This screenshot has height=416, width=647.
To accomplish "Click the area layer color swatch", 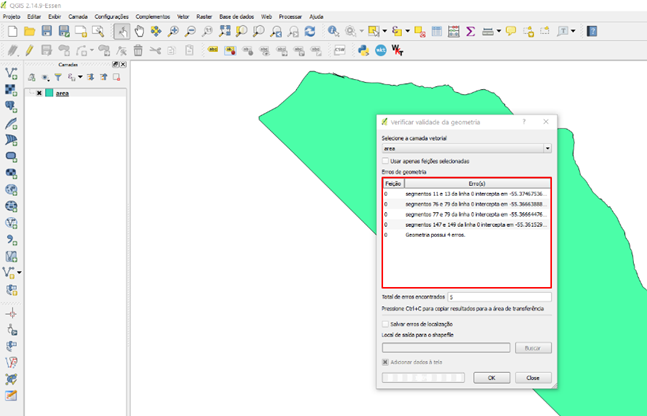I will [x=49, y=93].
